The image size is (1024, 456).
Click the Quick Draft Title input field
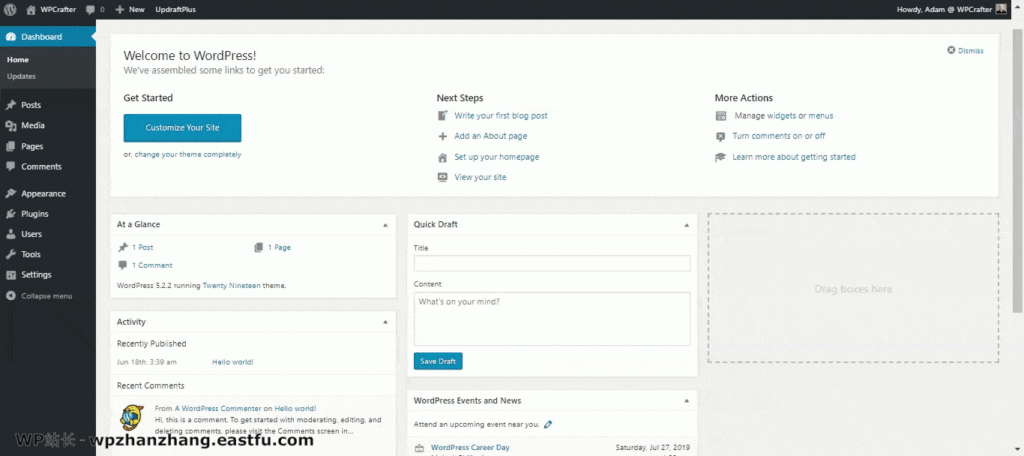[551, 263]
